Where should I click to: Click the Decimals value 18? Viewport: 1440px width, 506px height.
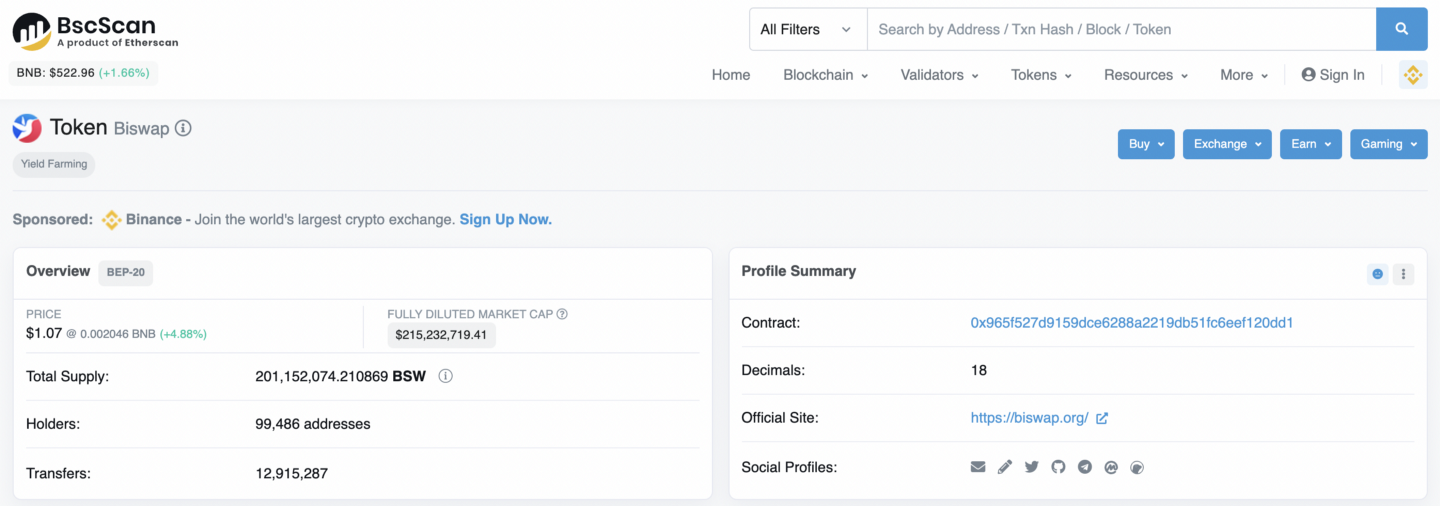(x=979, y=370)
